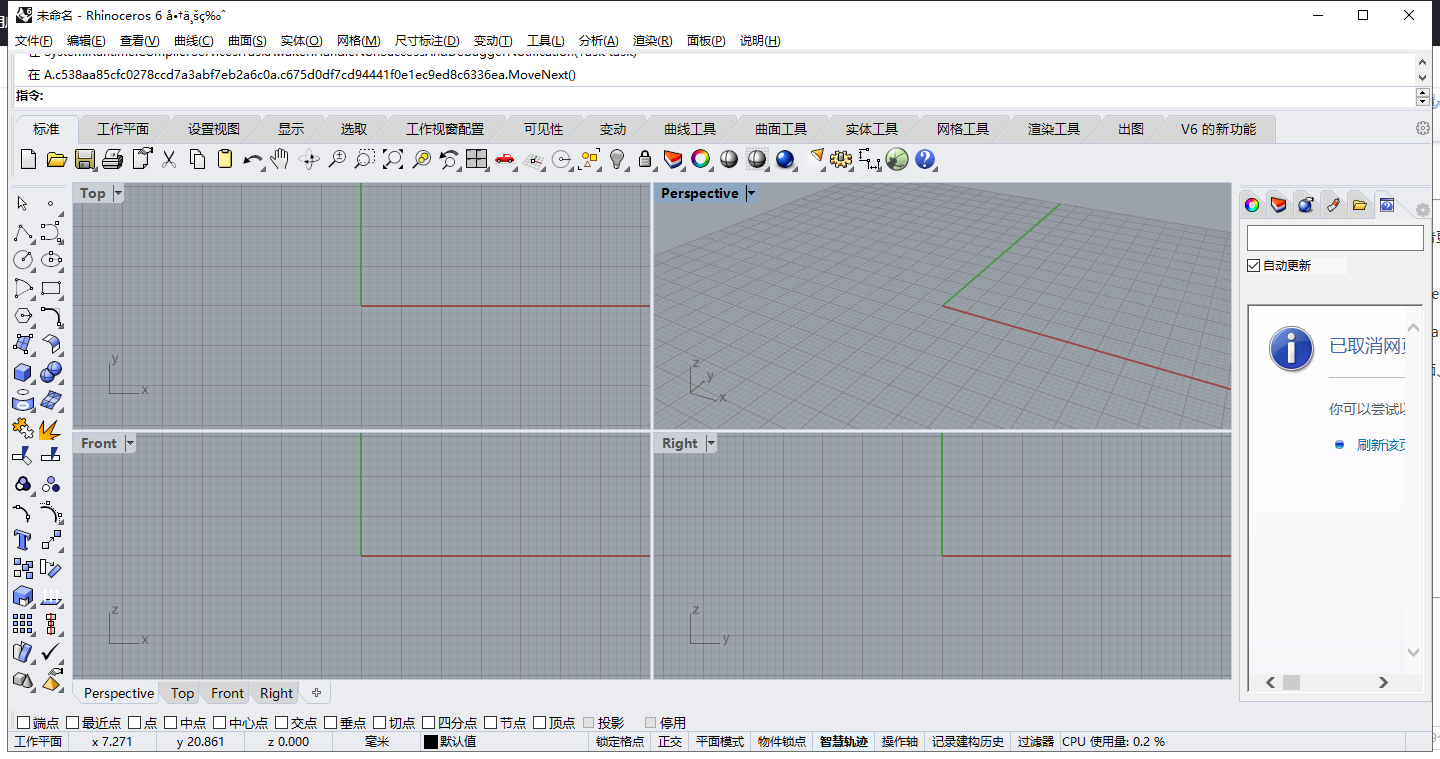Toggle the 最近点 osnap checkbox
This screenshot has height=759, width=1440.
pos(73,722)
